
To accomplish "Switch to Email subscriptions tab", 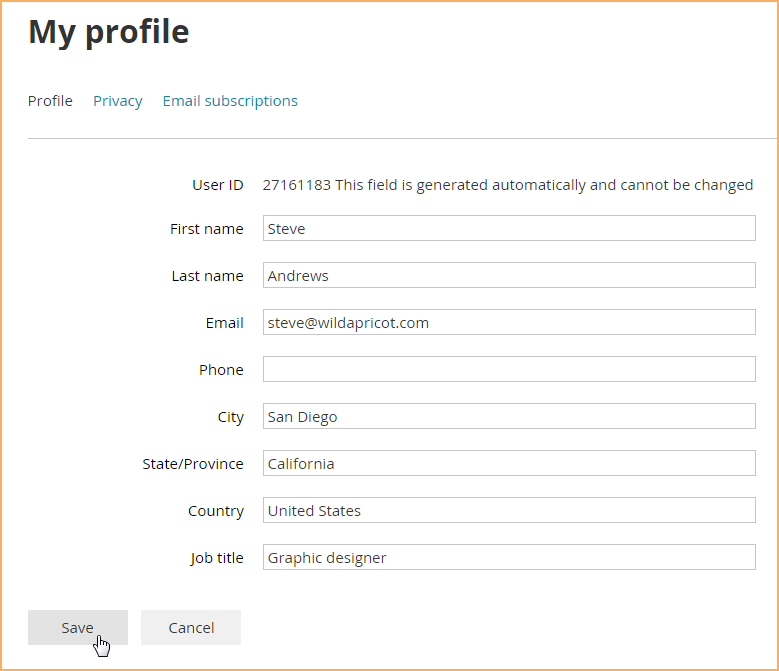I will point(230,101).
